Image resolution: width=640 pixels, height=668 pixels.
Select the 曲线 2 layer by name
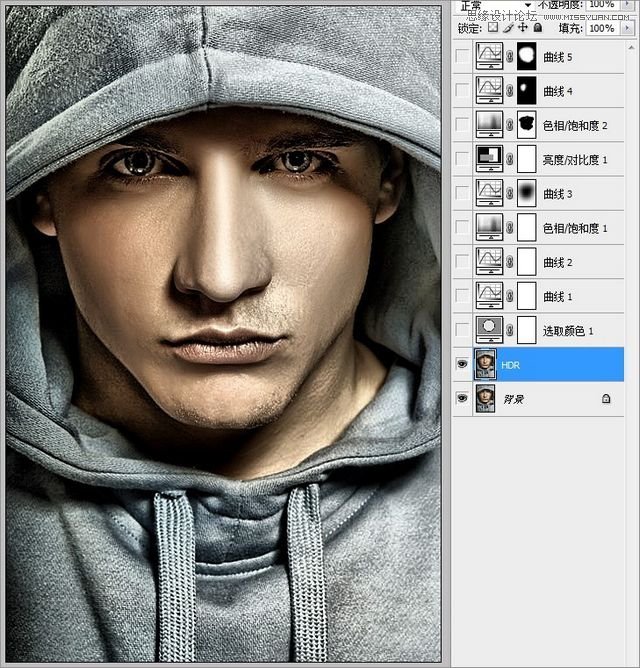pyautogui.click(x=557, y=262)
